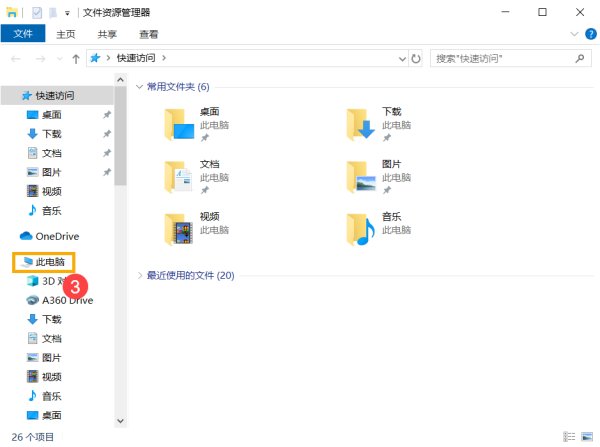Select pinned 图片 under quick access
Viewport: 600px width, 447px height.
(52, 172)
